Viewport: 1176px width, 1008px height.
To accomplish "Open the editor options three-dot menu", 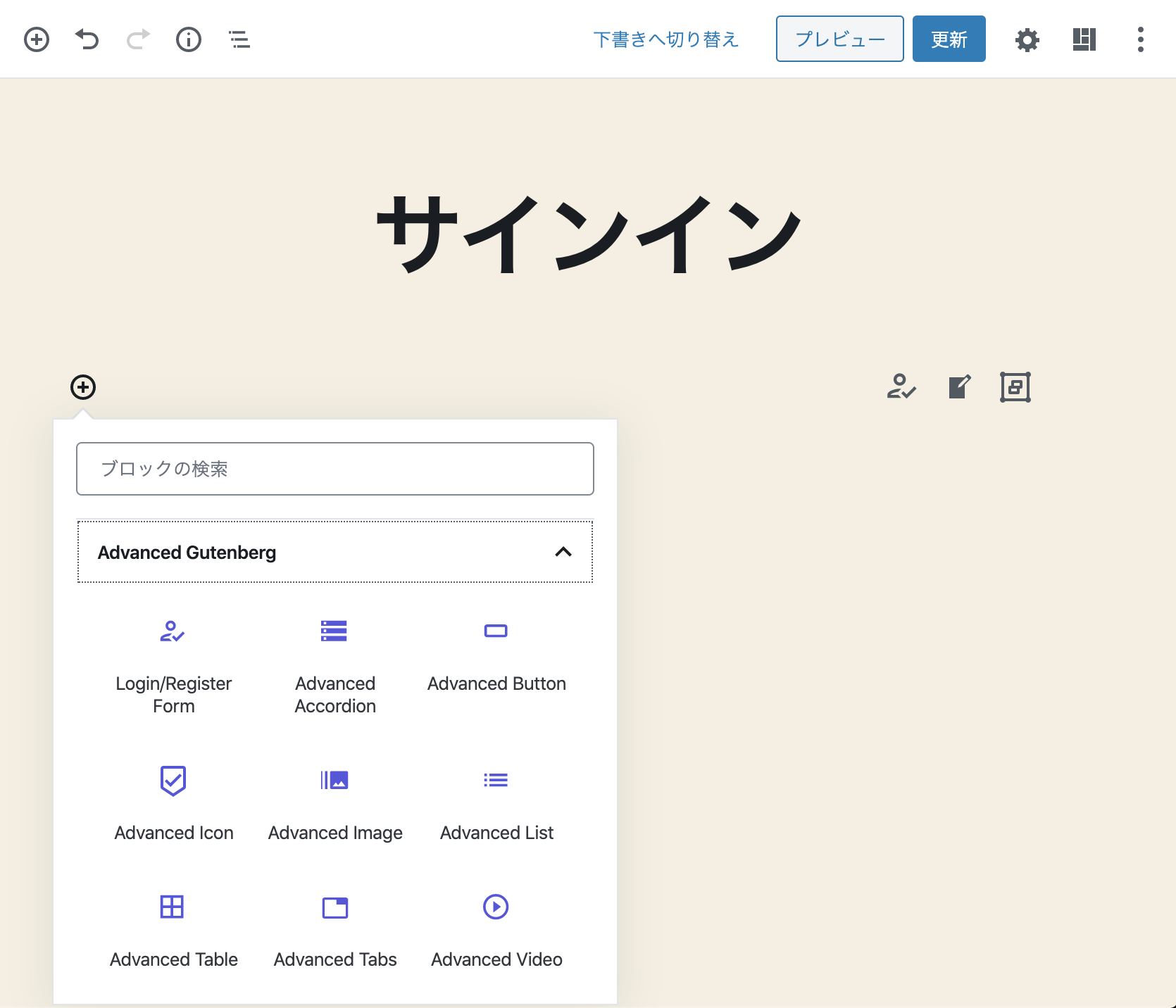I will 1139,39.
